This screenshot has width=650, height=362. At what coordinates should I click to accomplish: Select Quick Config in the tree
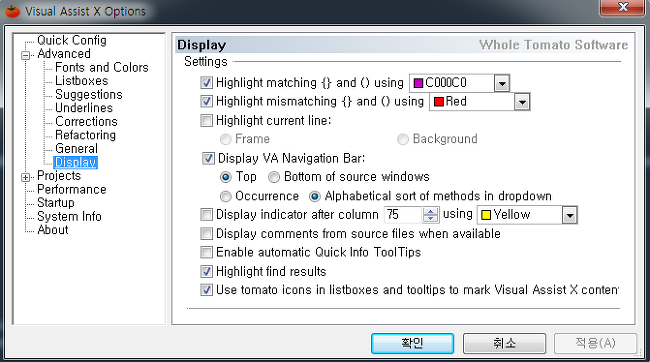click(72, 40)
